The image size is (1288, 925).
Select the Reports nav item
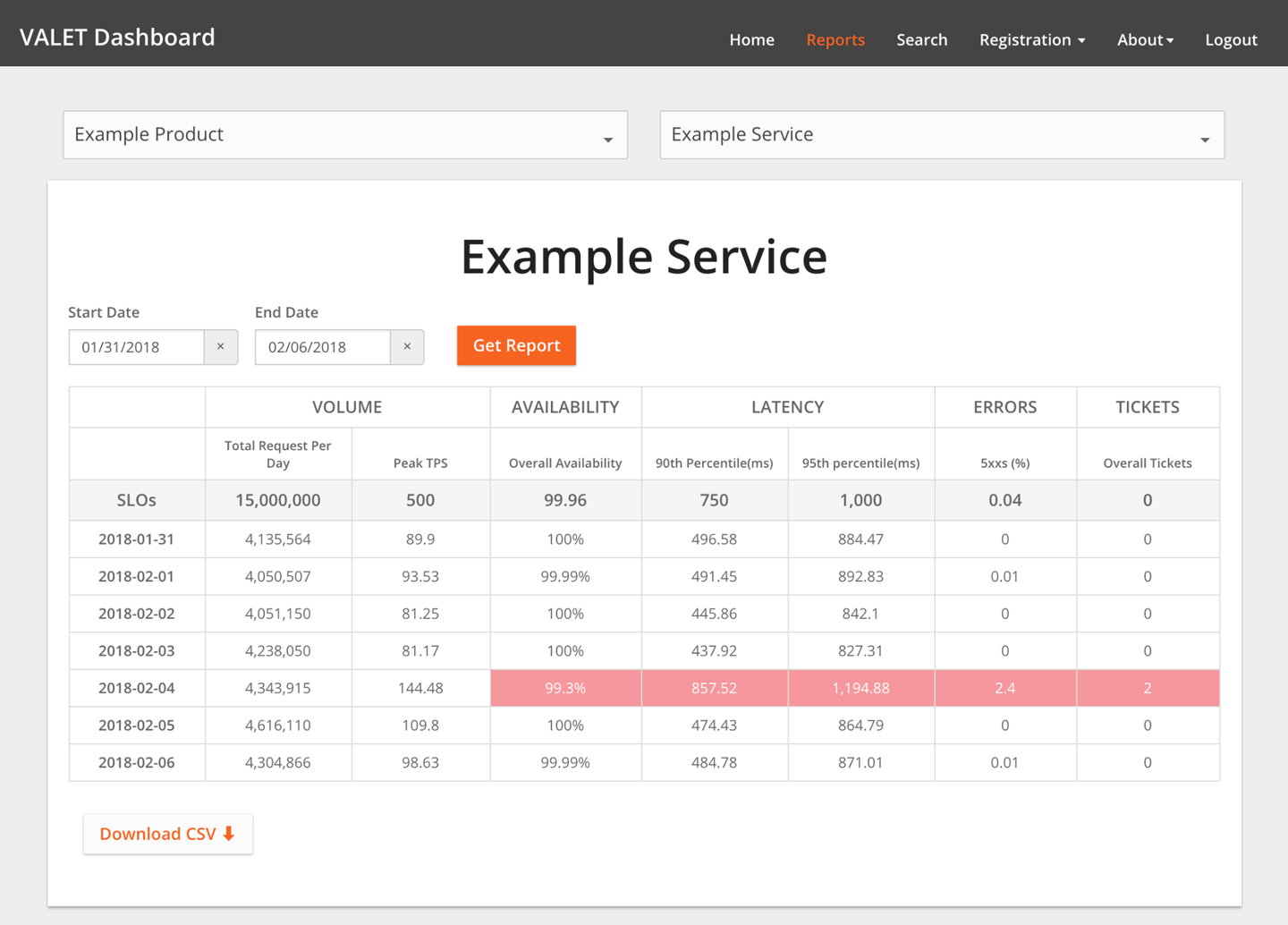point(835,40)
